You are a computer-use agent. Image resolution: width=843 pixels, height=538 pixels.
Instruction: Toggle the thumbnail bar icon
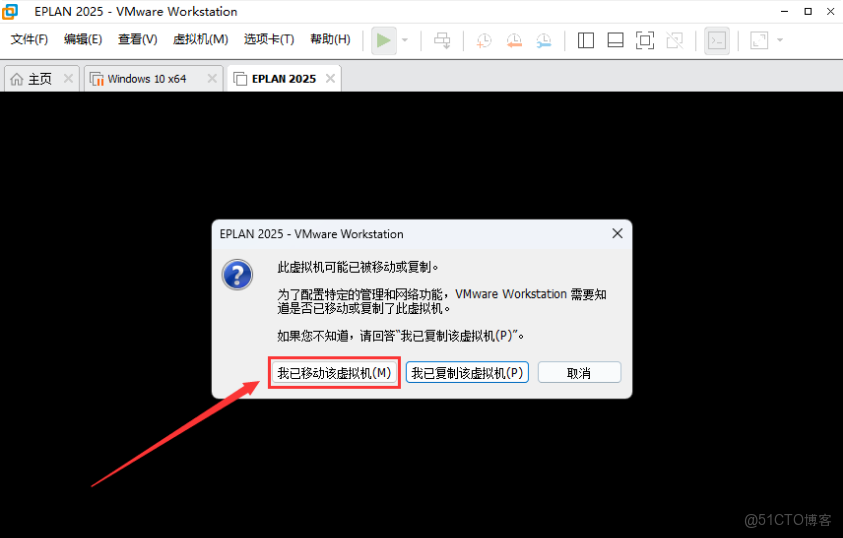click(x=615, y=40)
